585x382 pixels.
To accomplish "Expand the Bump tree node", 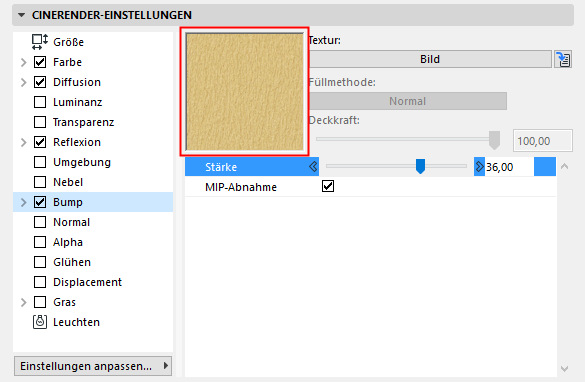I will [x=24, y=202].
